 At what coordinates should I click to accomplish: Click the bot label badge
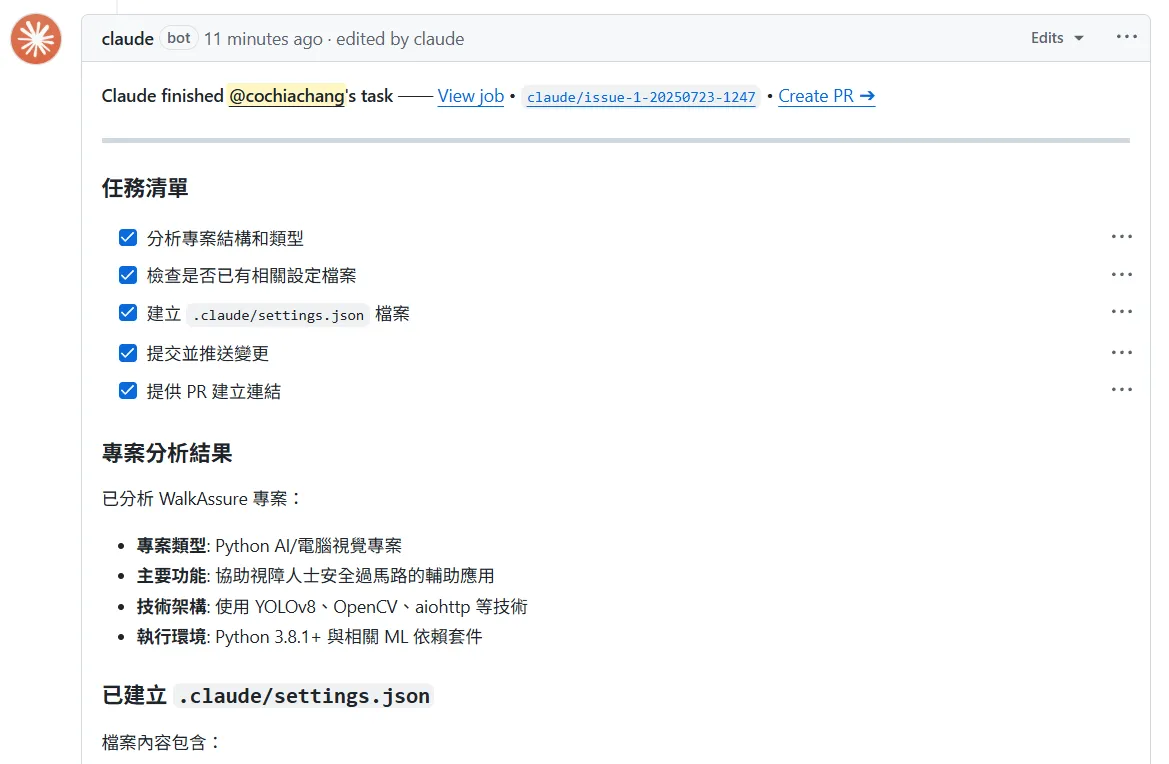point(179,38)
